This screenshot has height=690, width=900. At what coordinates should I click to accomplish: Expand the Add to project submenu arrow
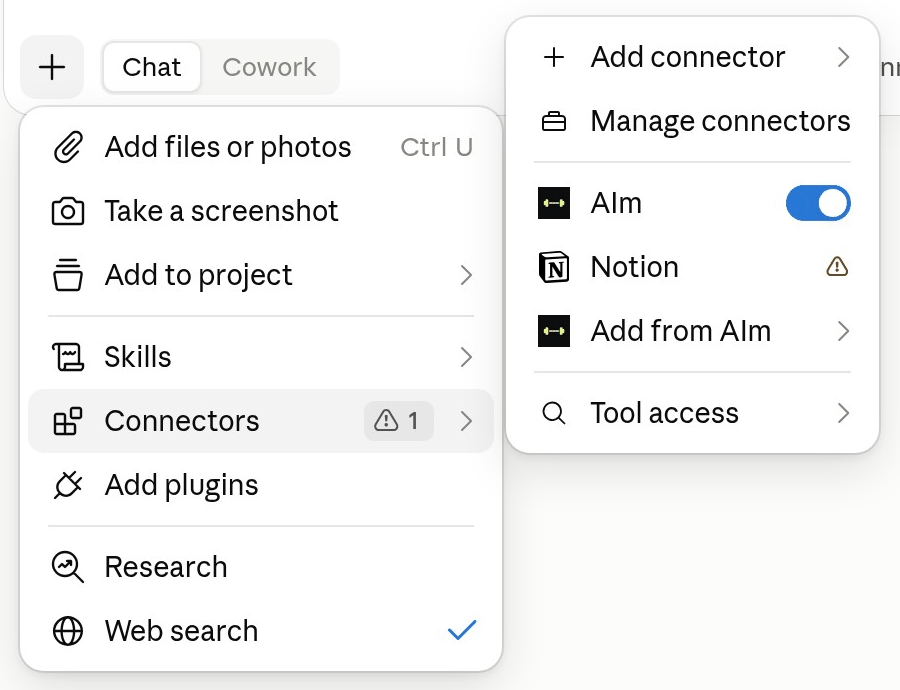pos(466,275)
